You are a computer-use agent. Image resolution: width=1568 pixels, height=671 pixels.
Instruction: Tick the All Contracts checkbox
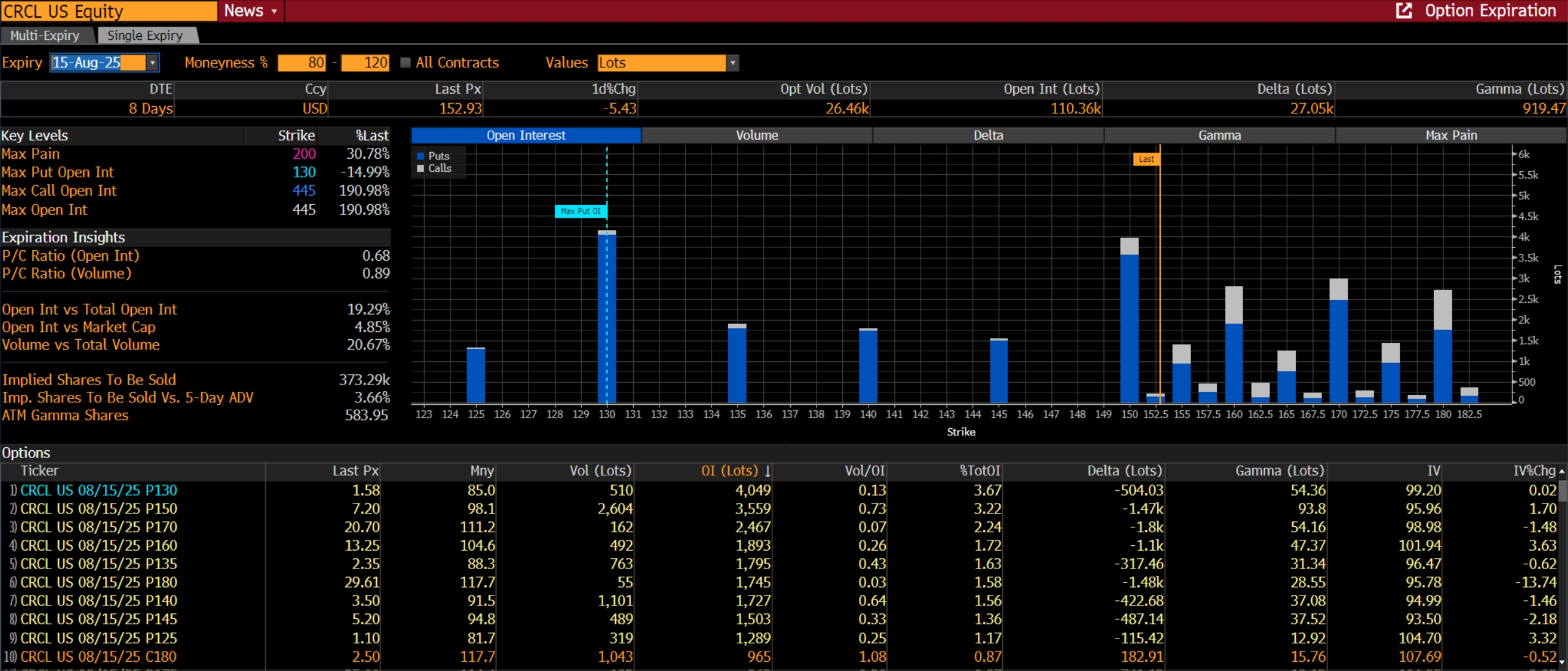(x=405, y=63)
